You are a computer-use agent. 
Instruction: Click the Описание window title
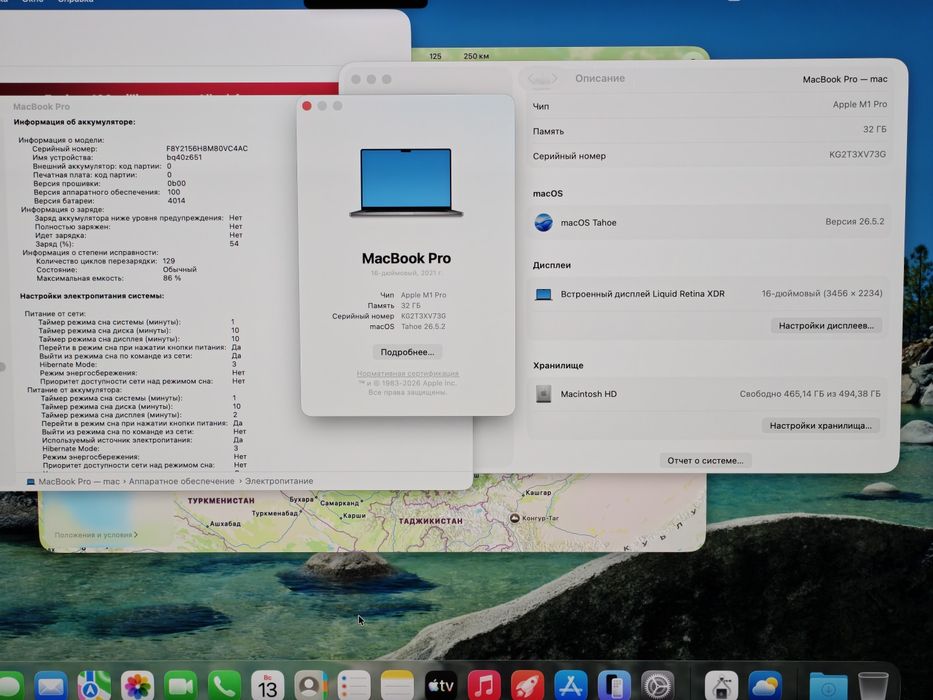click(600, 79)
